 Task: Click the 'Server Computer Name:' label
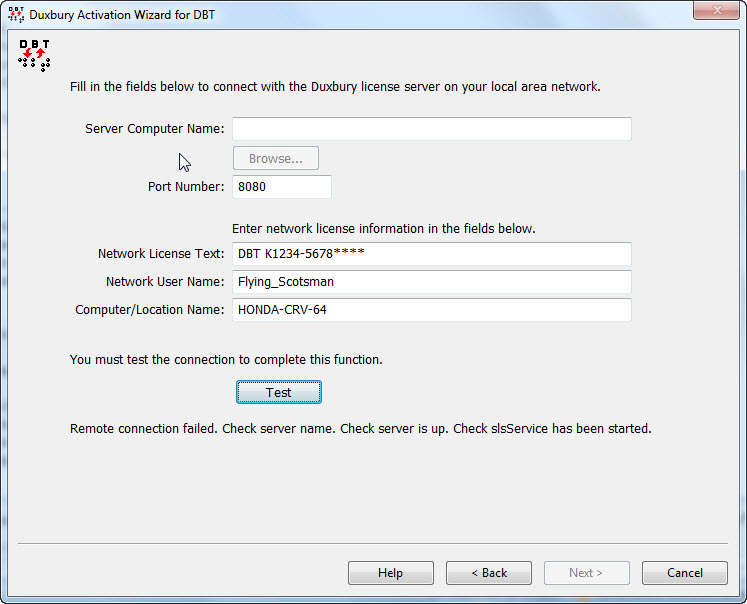[x=155, y=129]
